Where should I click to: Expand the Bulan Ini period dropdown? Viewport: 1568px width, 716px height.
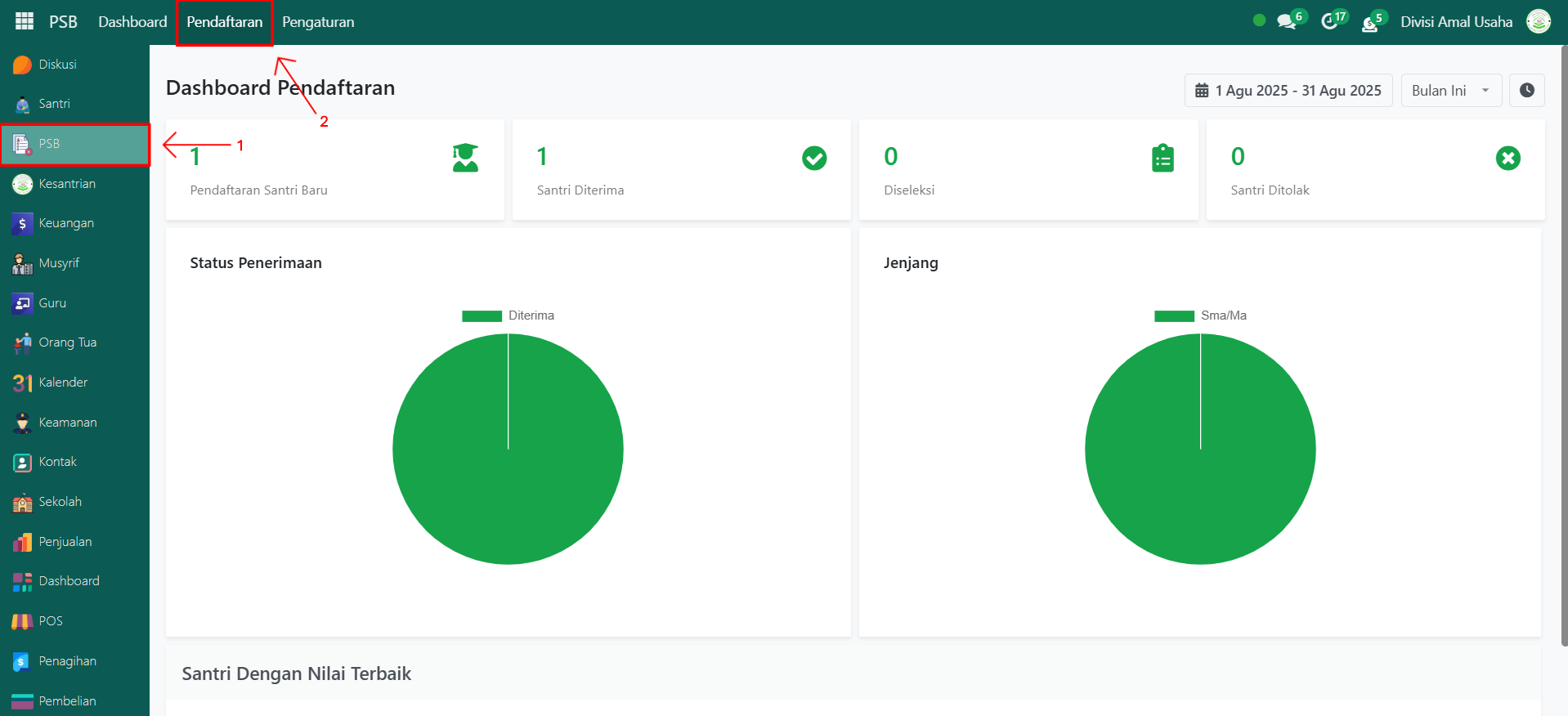point(1451,91)
